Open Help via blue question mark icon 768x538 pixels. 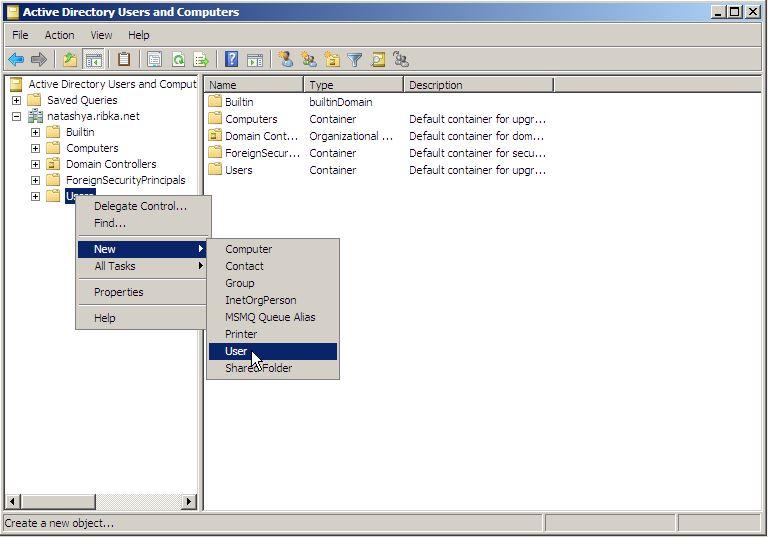point(231,60)
